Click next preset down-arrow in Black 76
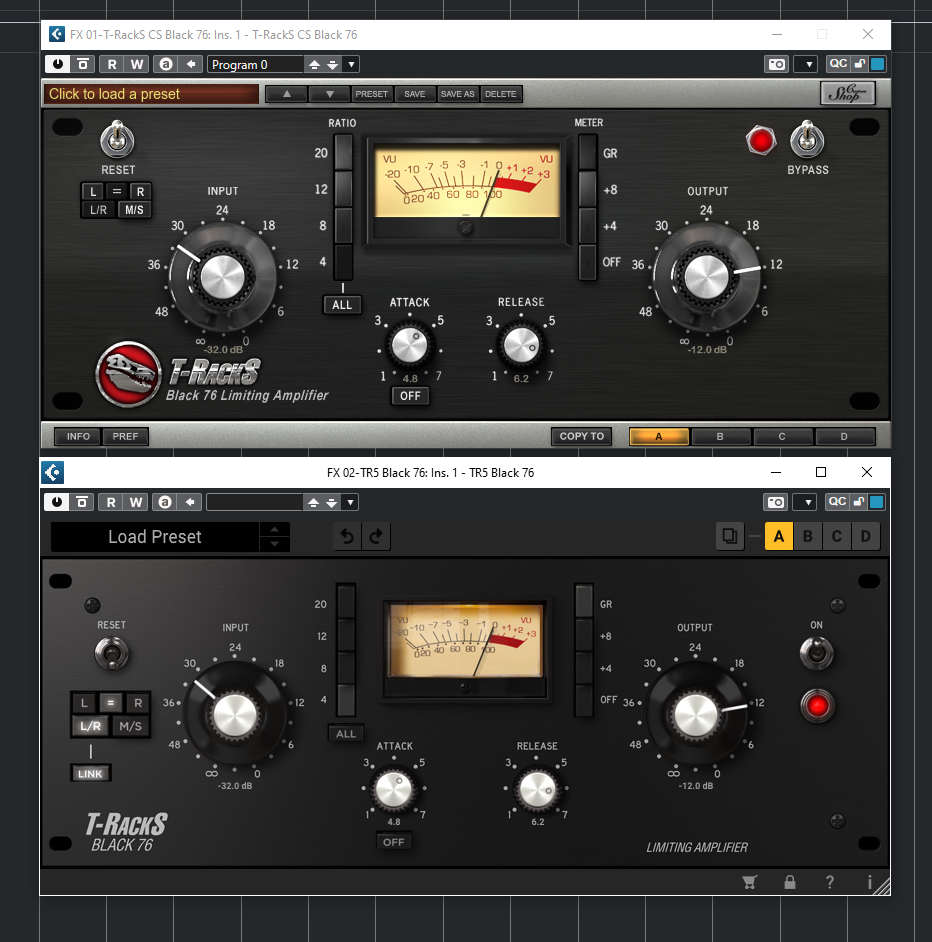The width and height of the screenshot is (932, 942). pyautogui.click(x=329, y=94)
